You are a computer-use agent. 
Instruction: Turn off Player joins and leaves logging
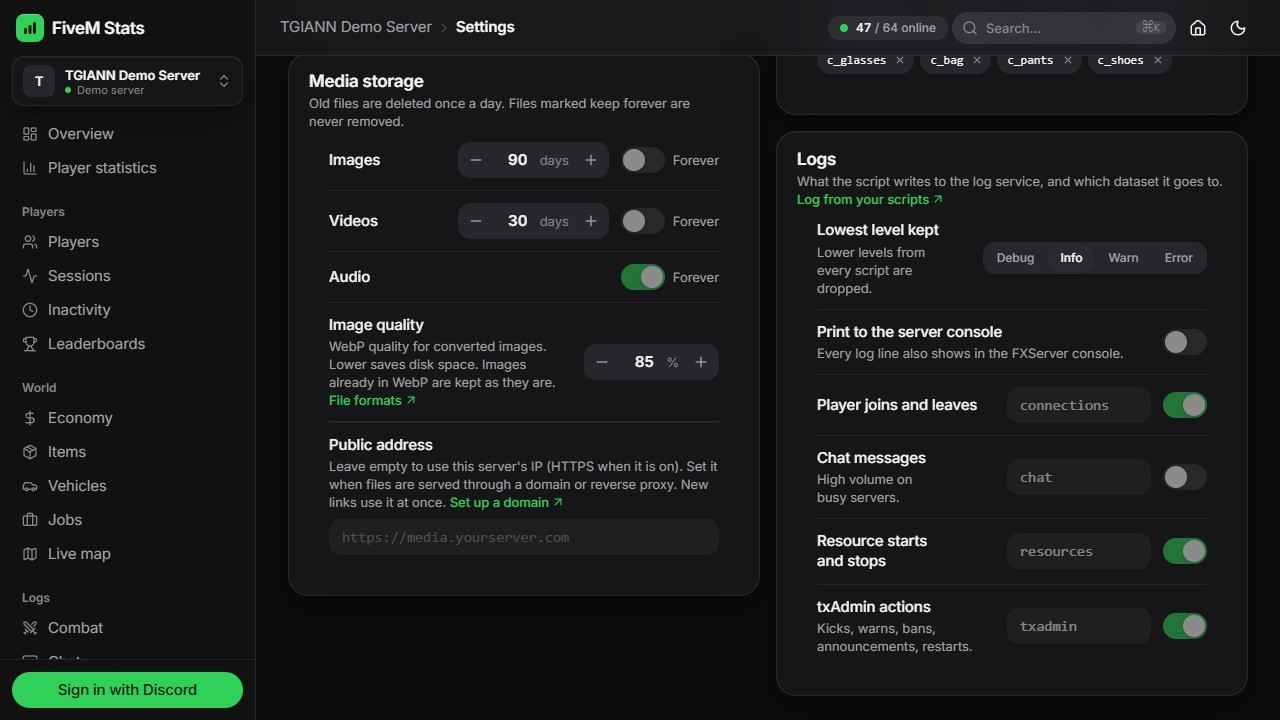pyautogui.click(x=1185, y=405)
